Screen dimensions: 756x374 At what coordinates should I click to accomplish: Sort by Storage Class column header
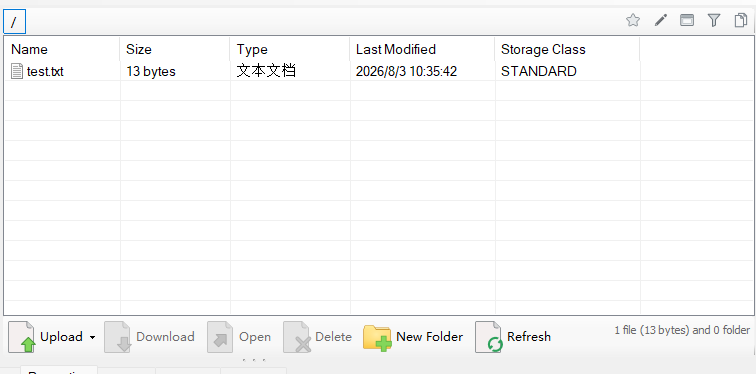coord(567,49)
